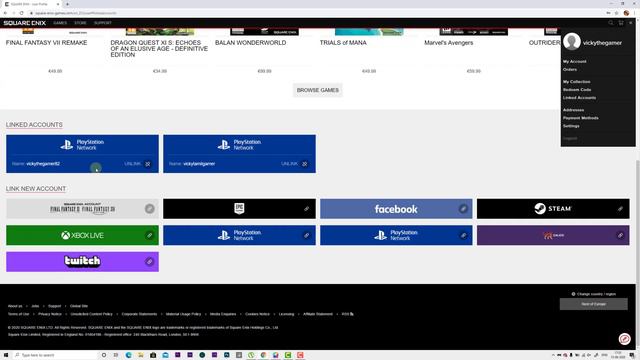Screen dimensions: 640x360
Task: Select Addresses in the user menu
Action: click(x=573, y=110)
